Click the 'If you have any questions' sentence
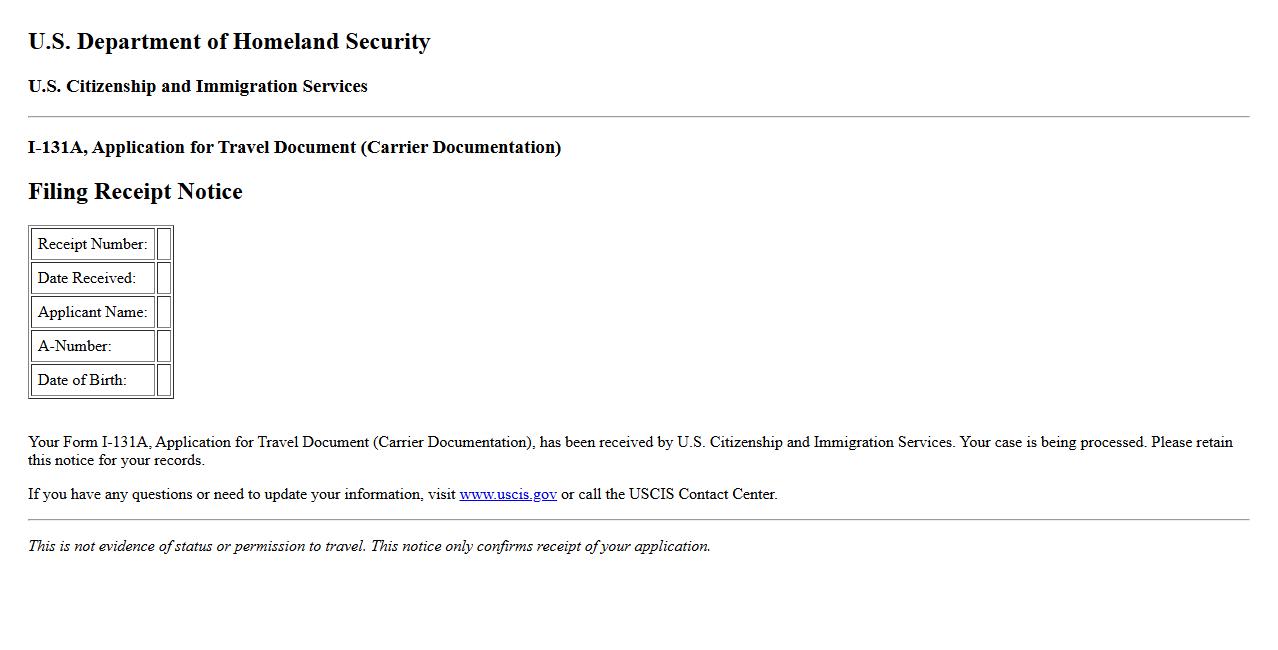 [x=240, y=494]
